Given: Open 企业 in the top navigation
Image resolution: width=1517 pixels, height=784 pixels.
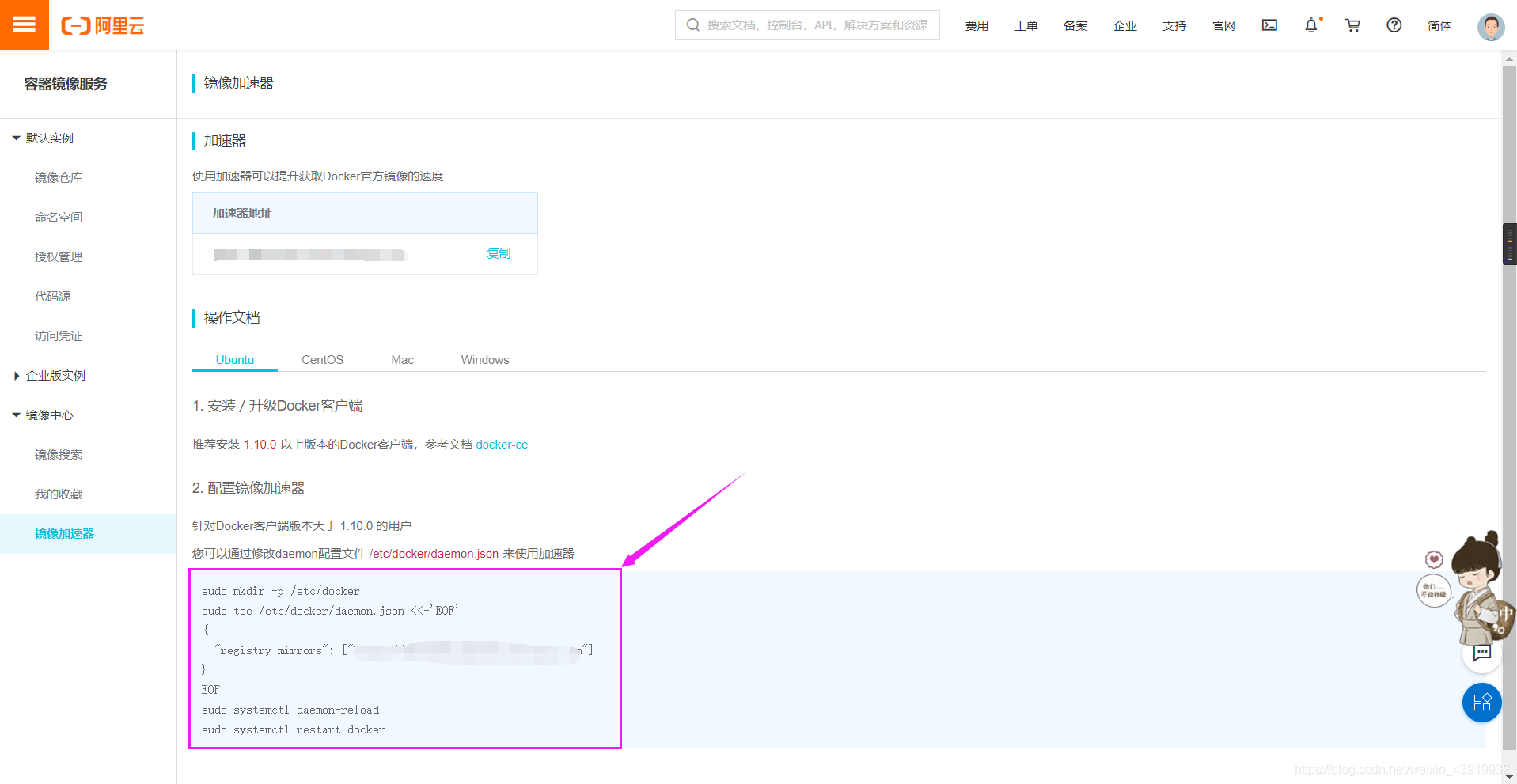Looking at the screenshot, I should 1125,26.
